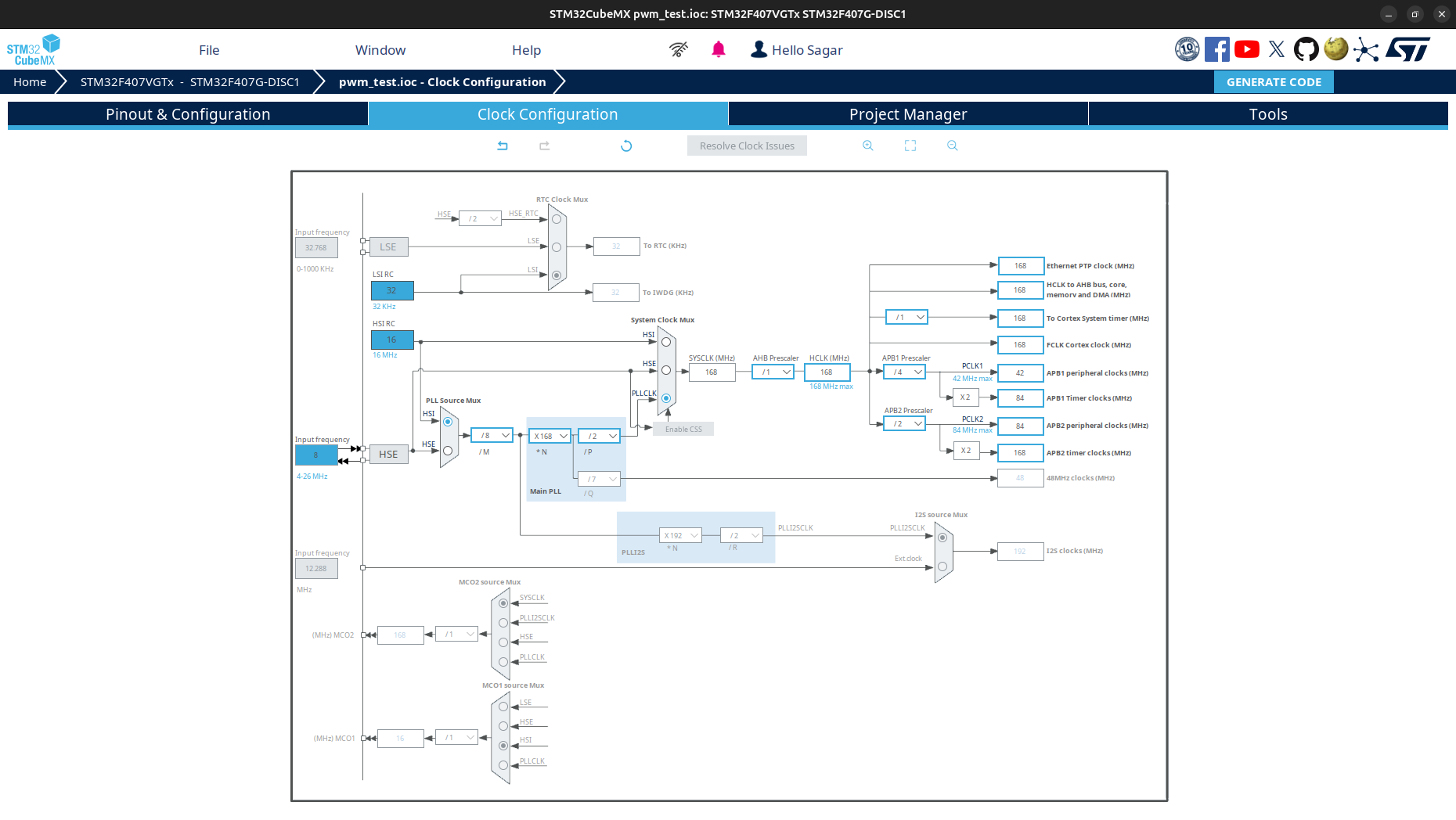Click the user account icon
This screenshot has height=820, width=1456.
[x=759, y=50]
